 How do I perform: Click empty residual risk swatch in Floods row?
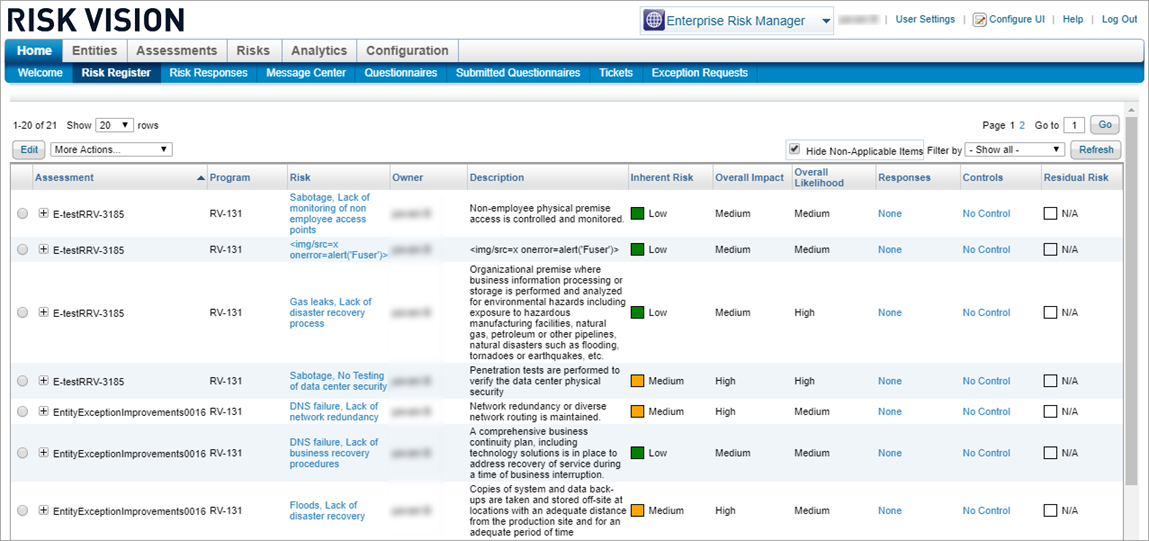1051,510
